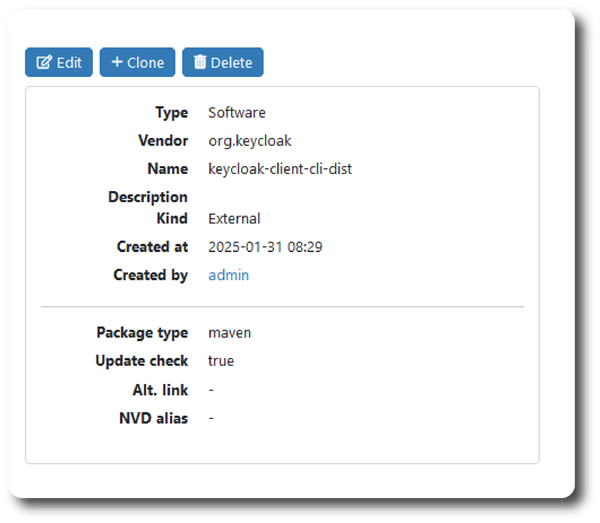Click the Alt. link label
The height and width of the screenshot is (523, 600).
(x=160, y=390)
